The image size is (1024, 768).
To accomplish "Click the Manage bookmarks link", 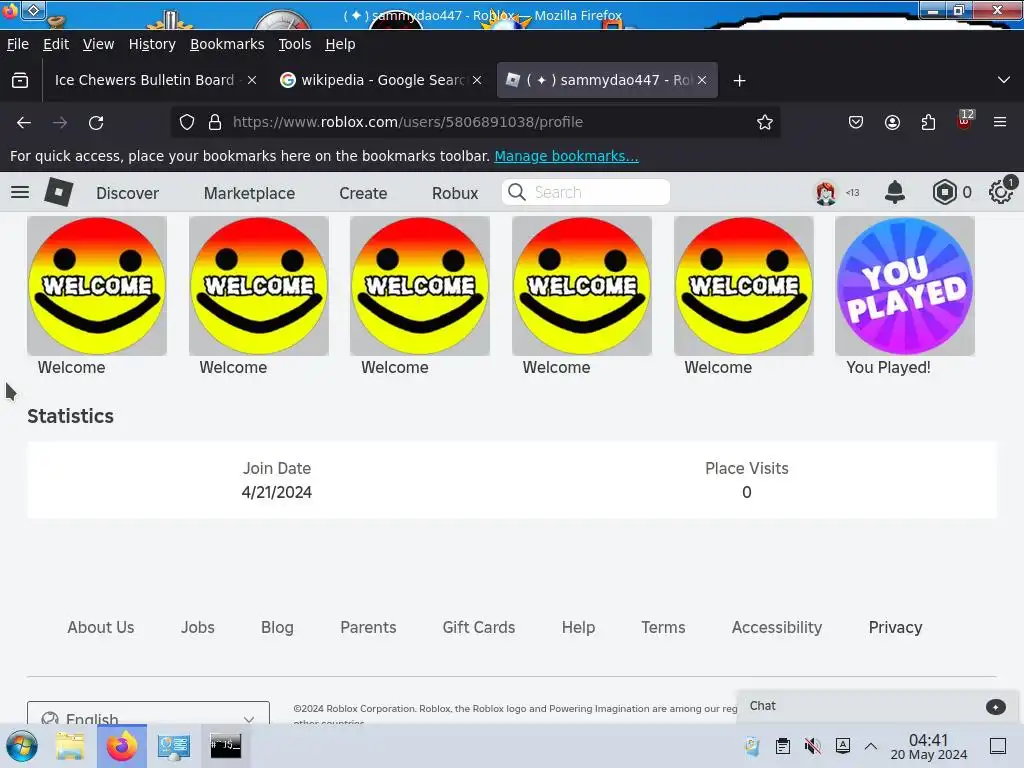I will tap(566, 156).
